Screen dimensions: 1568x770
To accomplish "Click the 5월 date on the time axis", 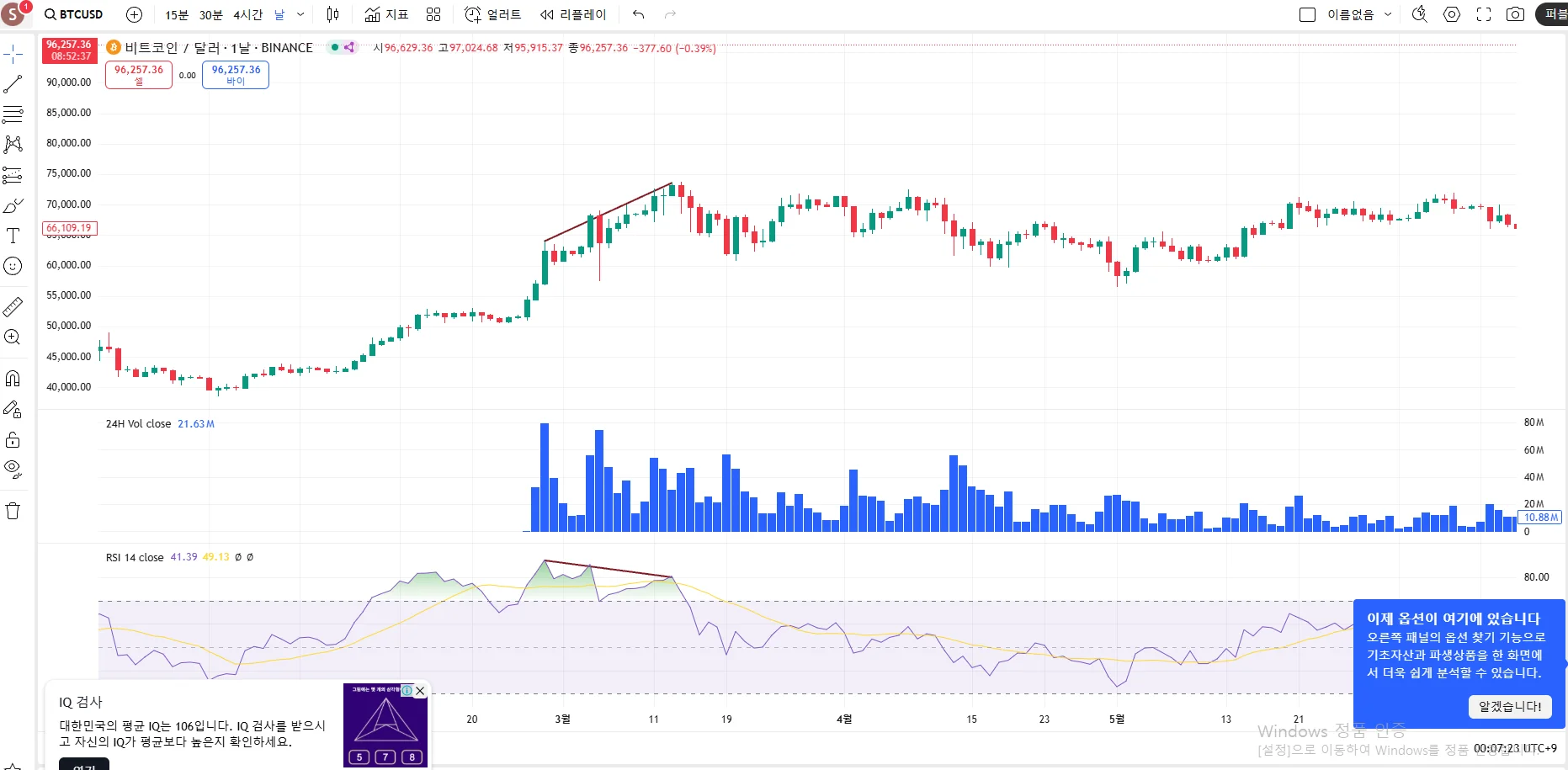I will [1116, 720].
